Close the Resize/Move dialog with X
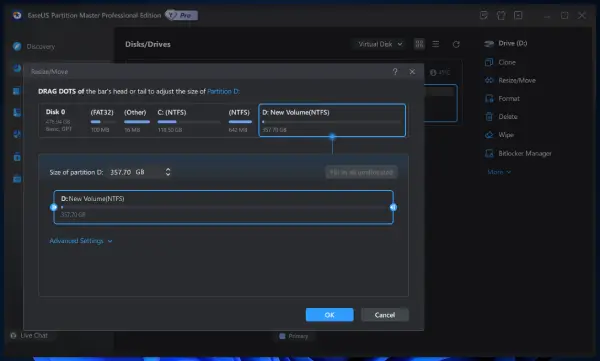Screen dimensions: 600x361 coord(412,72)
